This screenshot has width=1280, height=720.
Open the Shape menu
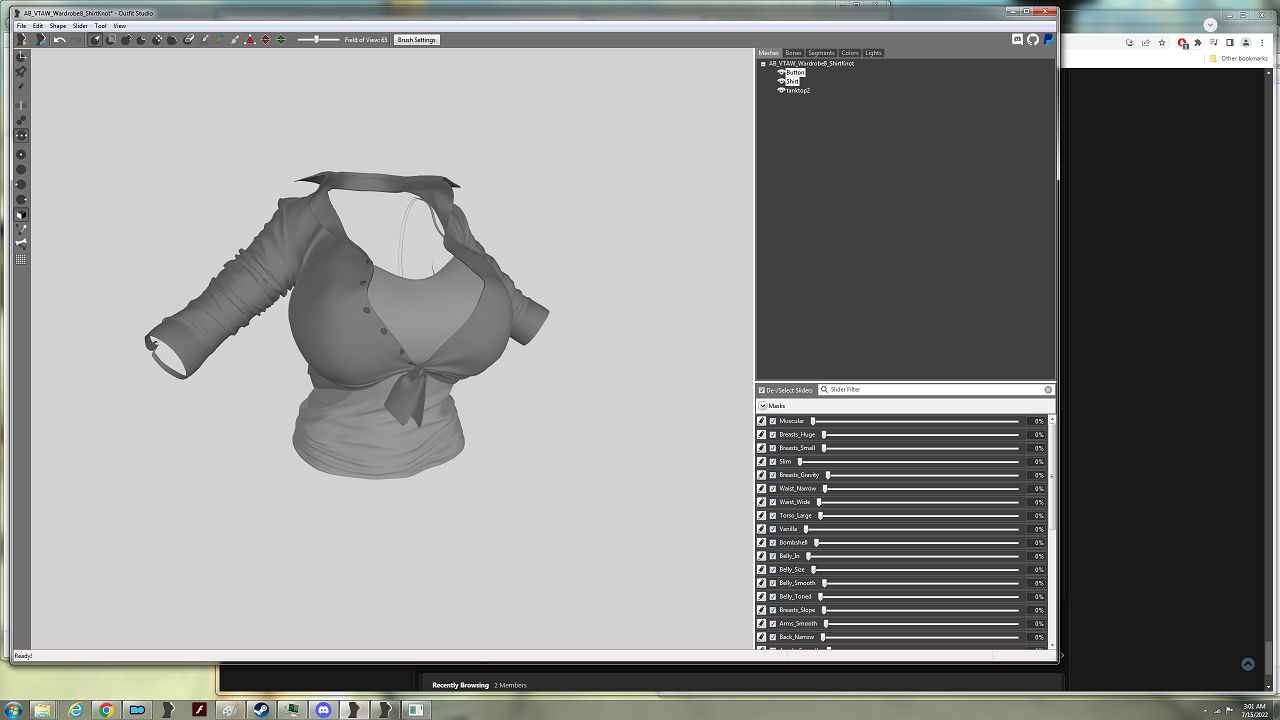pos(58,26)
